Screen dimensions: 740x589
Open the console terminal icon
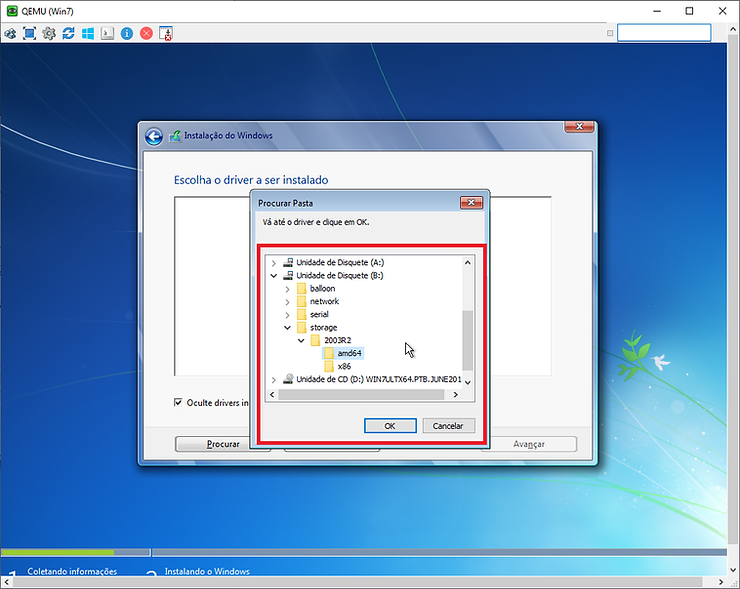click(107, 34)
